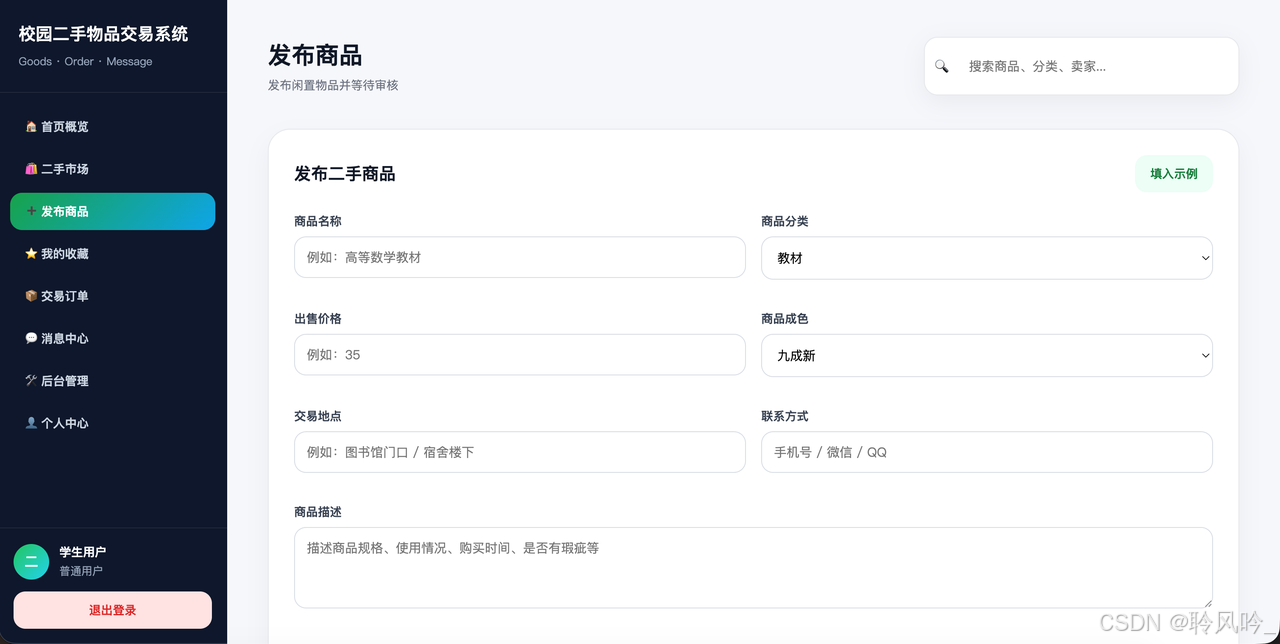Open the 商品分类 dropdown showing 教材
This screenshot has width=1280, height=644.
[x=987, y=258]
